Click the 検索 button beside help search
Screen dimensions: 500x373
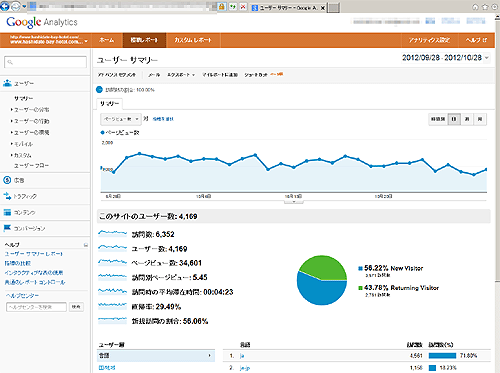pyautogui.click(x=76, y=307)
